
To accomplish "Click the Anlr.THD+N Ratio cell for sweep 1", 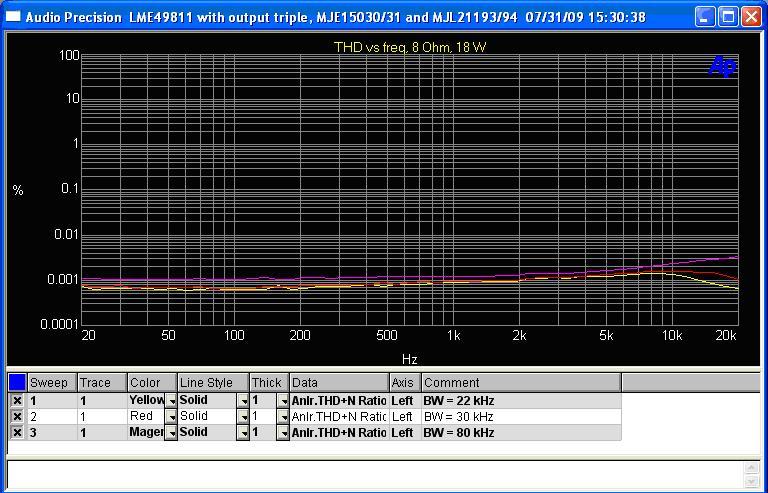I will (x=338, y=401).
